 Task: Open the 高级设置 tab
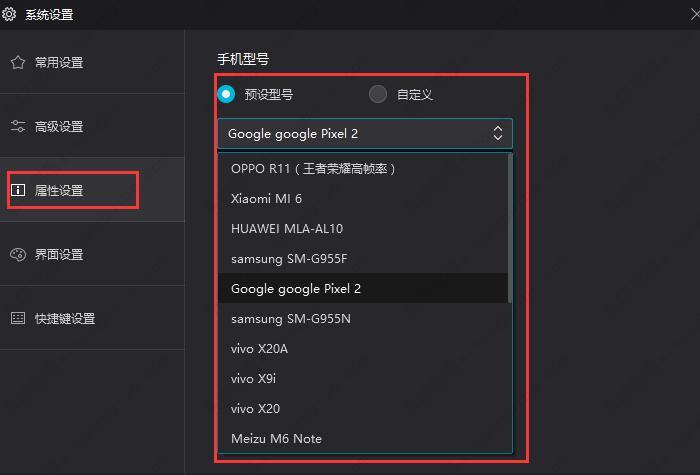pyautogui.click(x=92, y=126)
